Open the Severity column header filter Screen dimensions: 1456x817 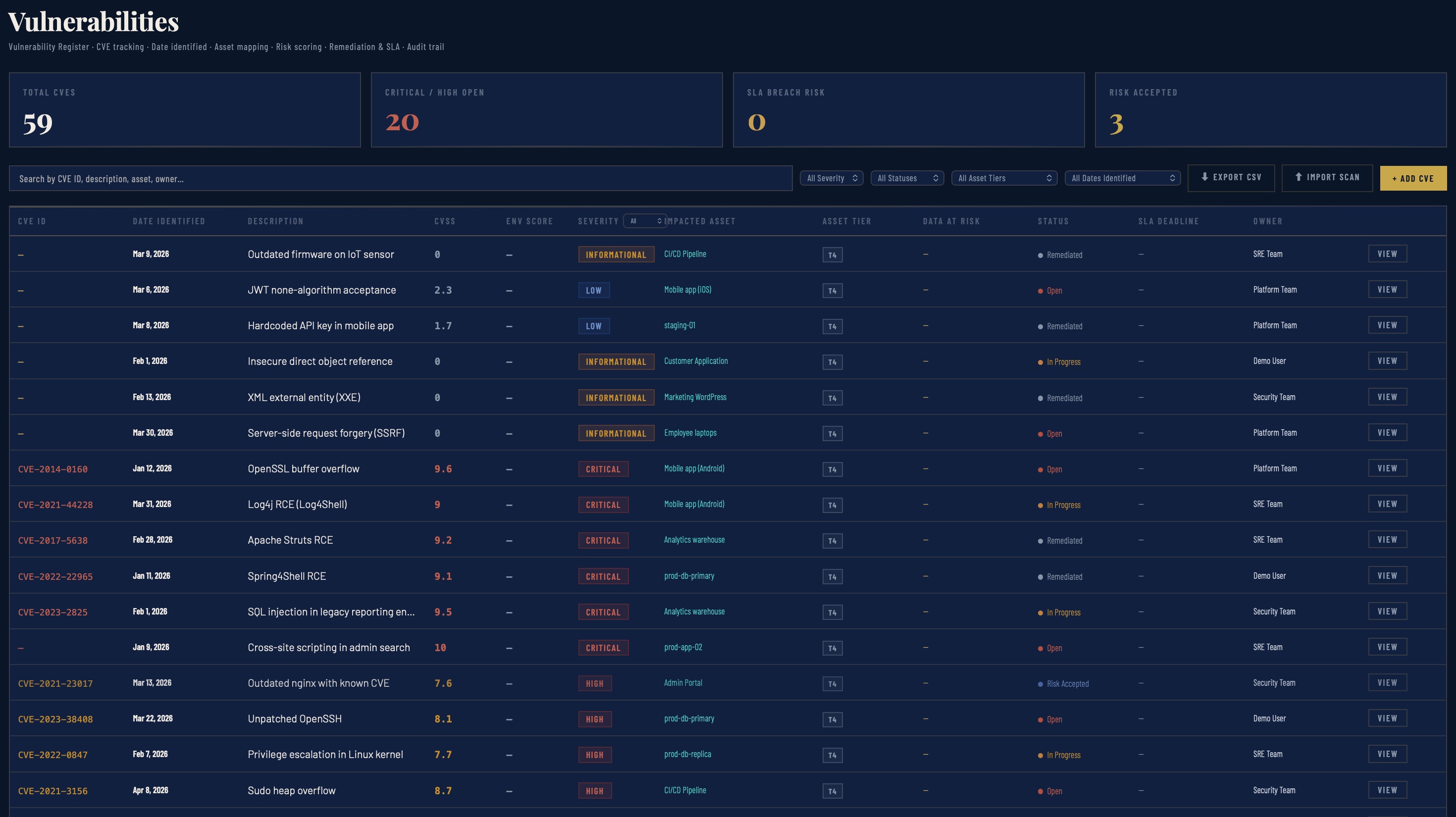645,221
